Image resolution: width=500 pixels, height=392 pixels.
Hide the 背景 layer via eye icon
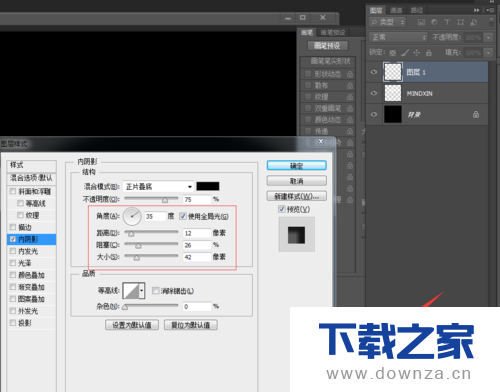pyautogui.click(x=374, y=114)
